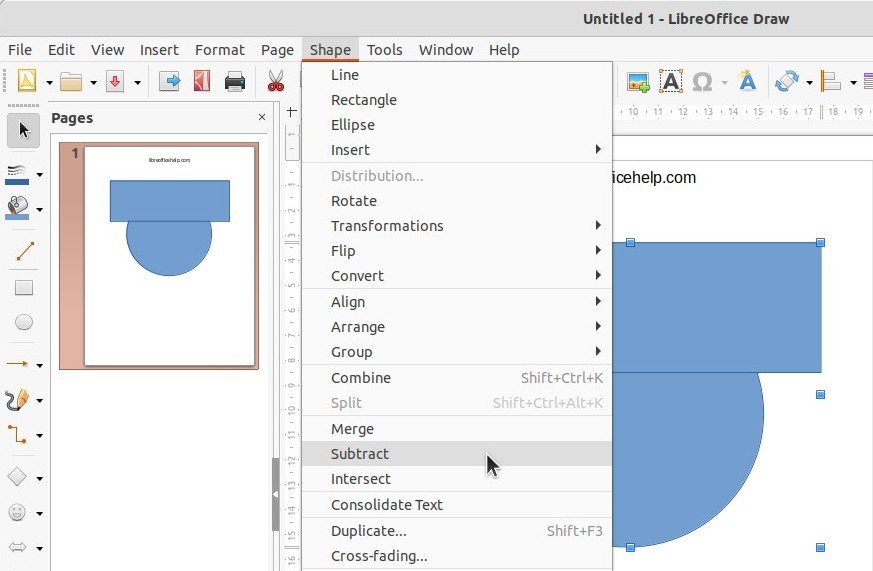This screenshot has height=571, width=873.
Task: Click the Insert Image icon
Action: [x=638, y=82]
